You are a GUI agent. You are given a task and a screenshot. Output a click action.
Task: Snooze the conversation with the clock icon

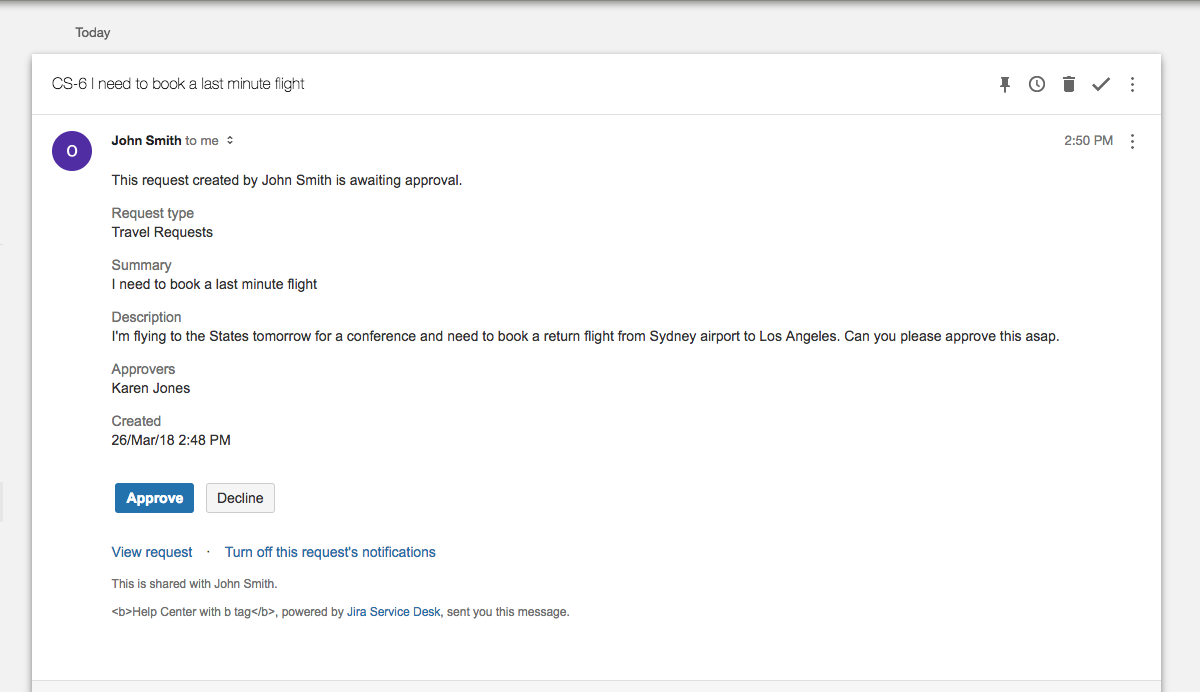pos(1036,84)
